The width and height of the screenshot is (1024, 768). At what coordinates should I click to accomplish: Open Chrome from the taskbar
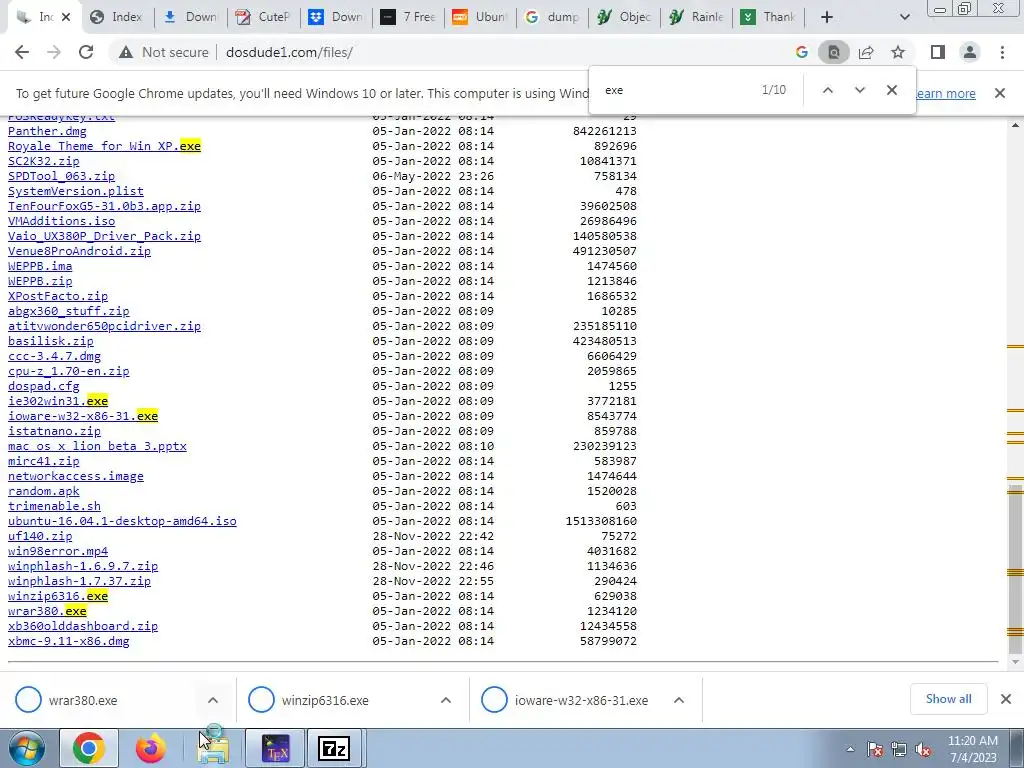tap(89, 748)
